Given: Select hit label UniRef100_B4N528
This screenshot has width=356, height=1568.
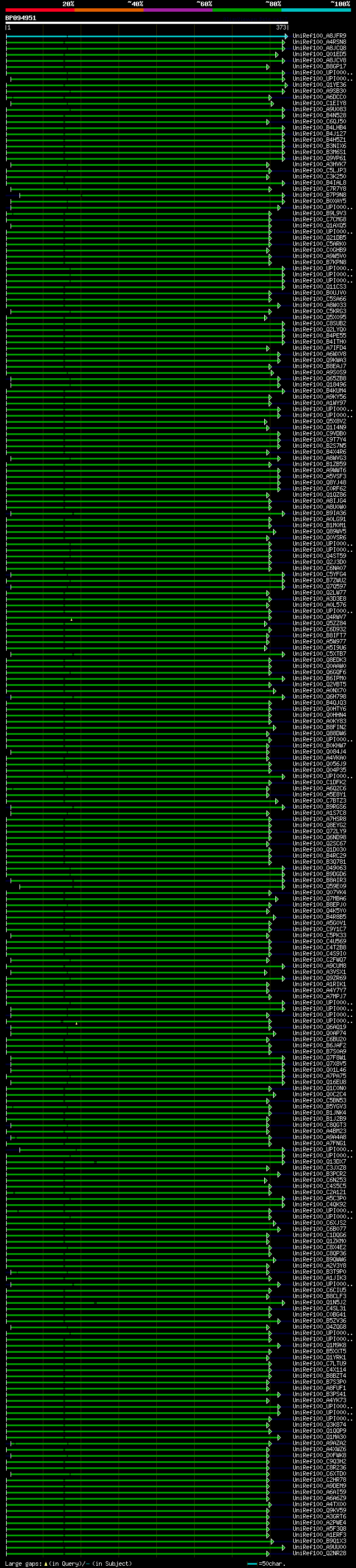Looking at the screenshot, I should point(319,115).
